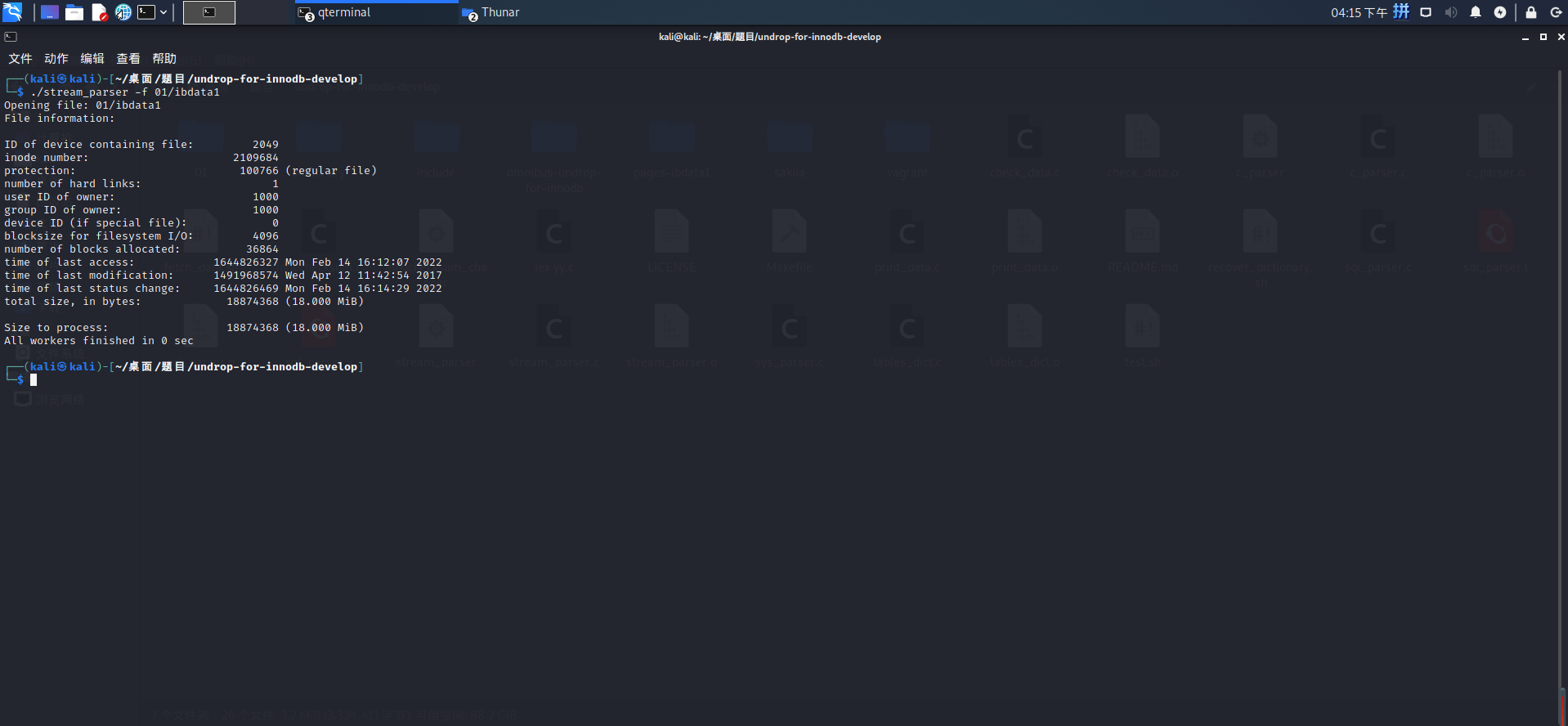Open the Kali applications menu
This screenshot has height=726, width=1568.
pos(12,12)
